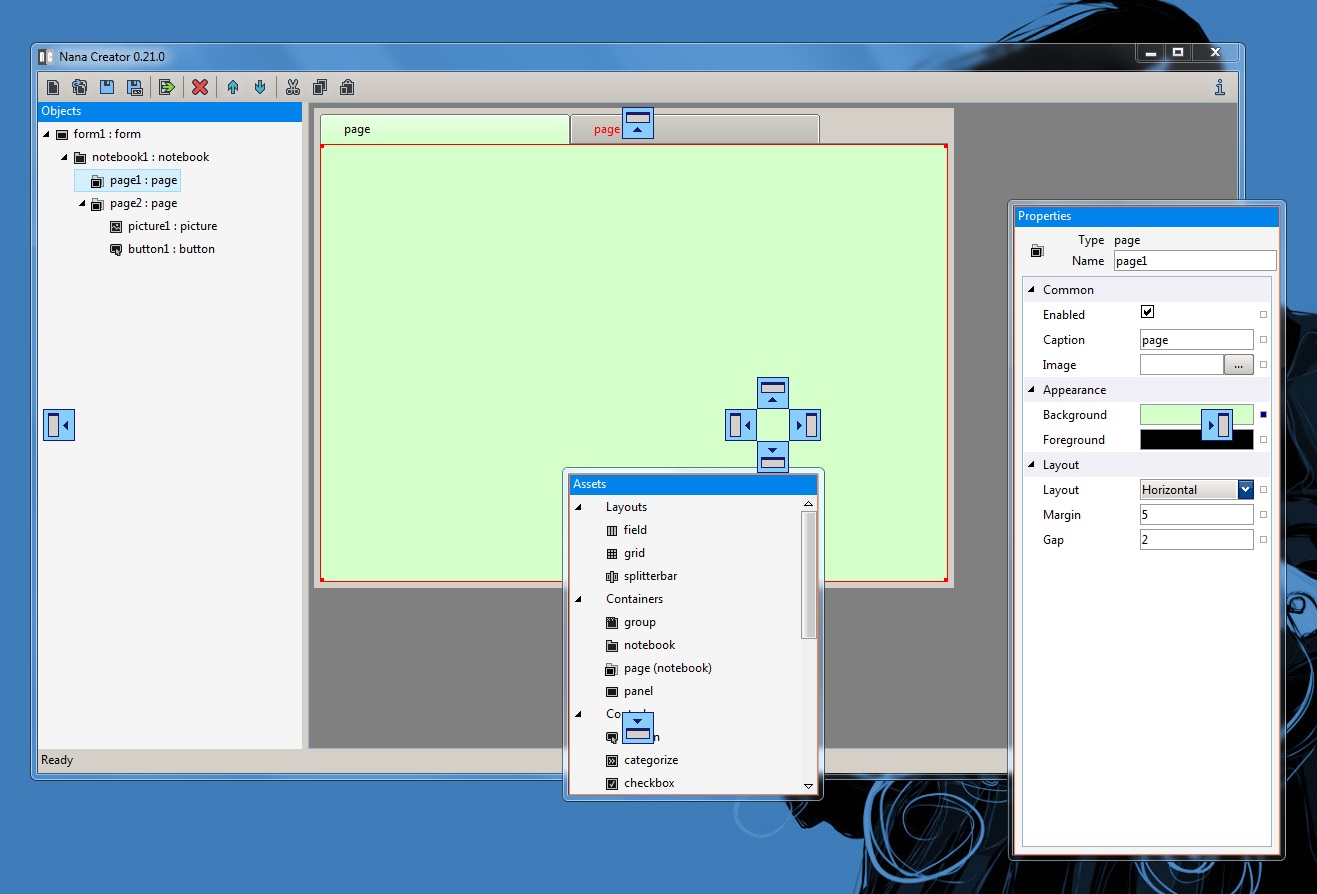Toggle the filled square beside Background swatch
Viewport: 1317px width, 894px height.
point(1263,415)
